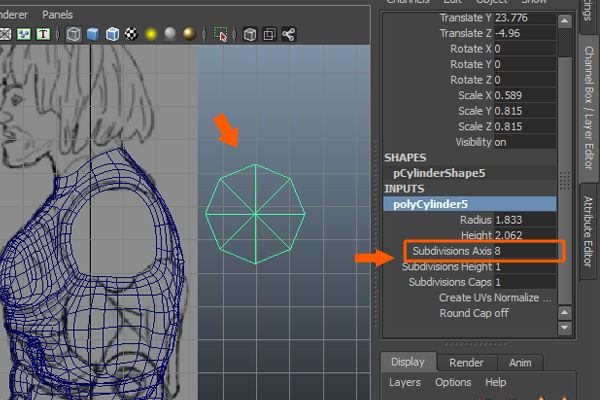Screen dimensions: 600x400
Task: Open the Panels menu
Action: (57, 15)
